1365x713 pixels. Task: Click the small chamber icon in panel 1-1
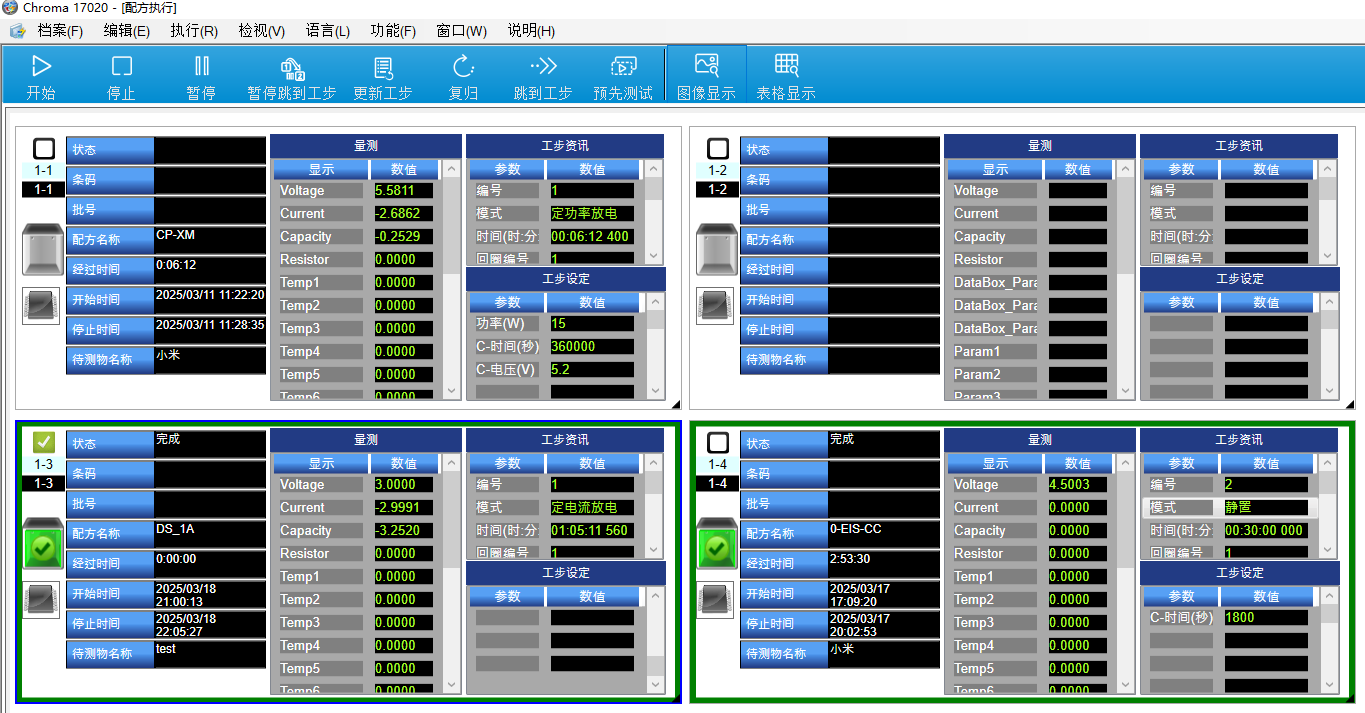pos(41,306)
